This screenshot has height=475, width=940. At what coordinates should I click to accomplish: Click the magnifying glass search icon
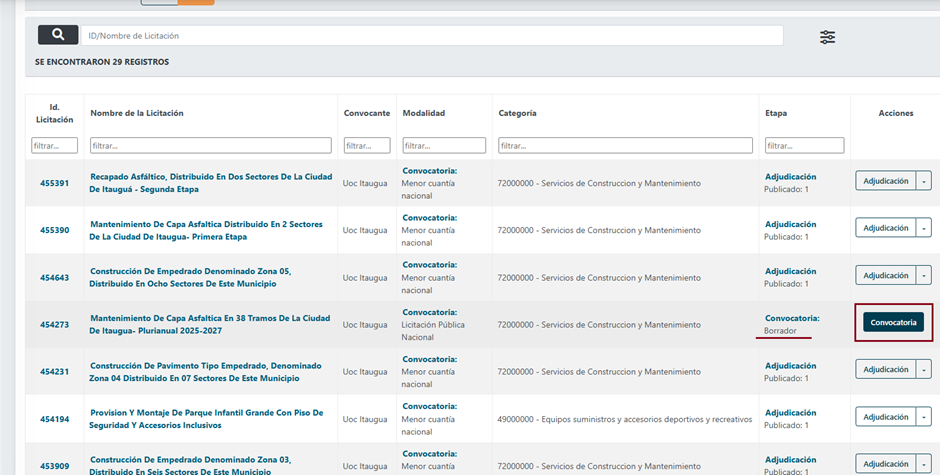[58, 35]
